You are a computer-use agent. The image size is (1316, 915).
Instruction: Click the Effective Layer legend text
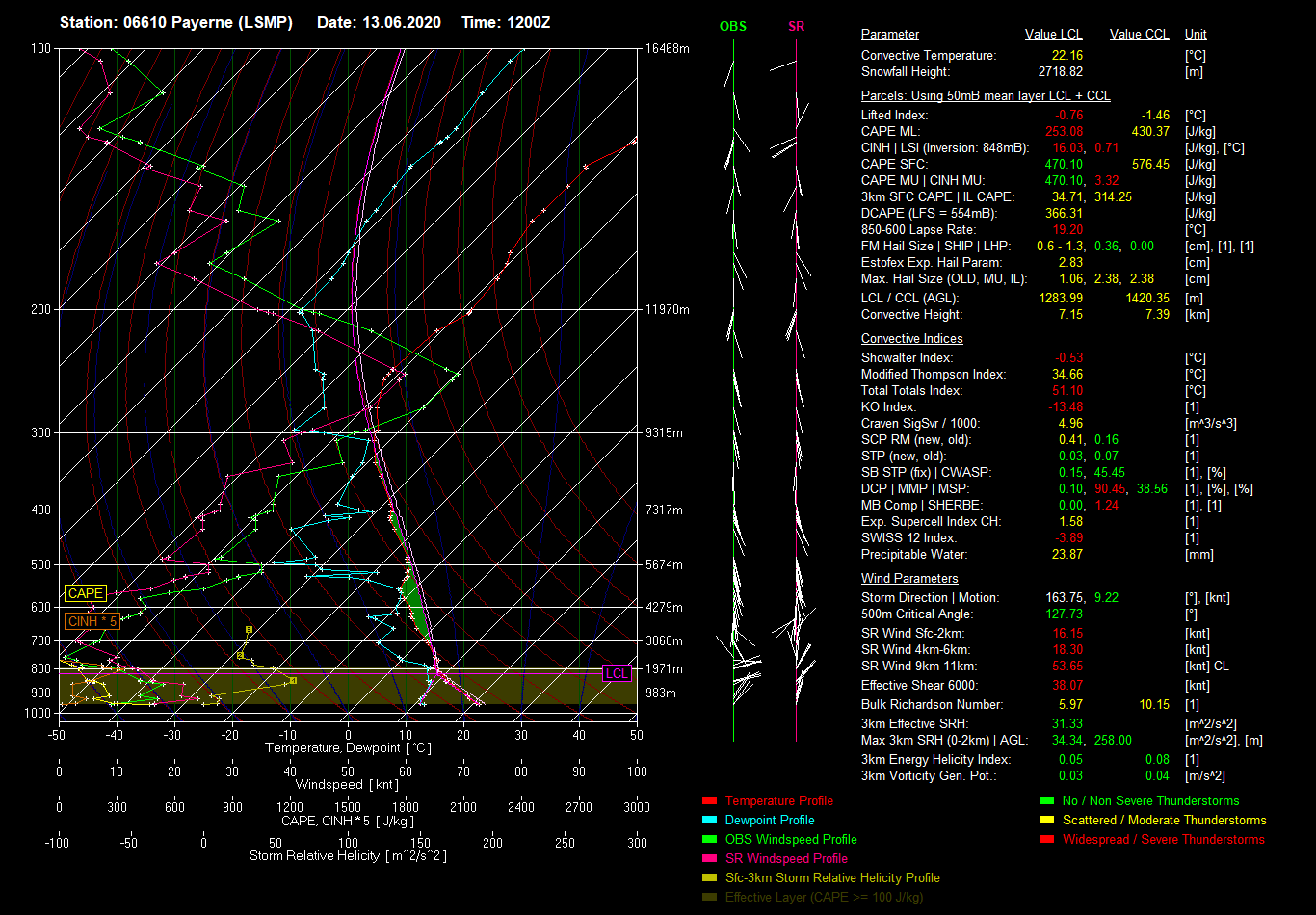(x=824, y=898)
